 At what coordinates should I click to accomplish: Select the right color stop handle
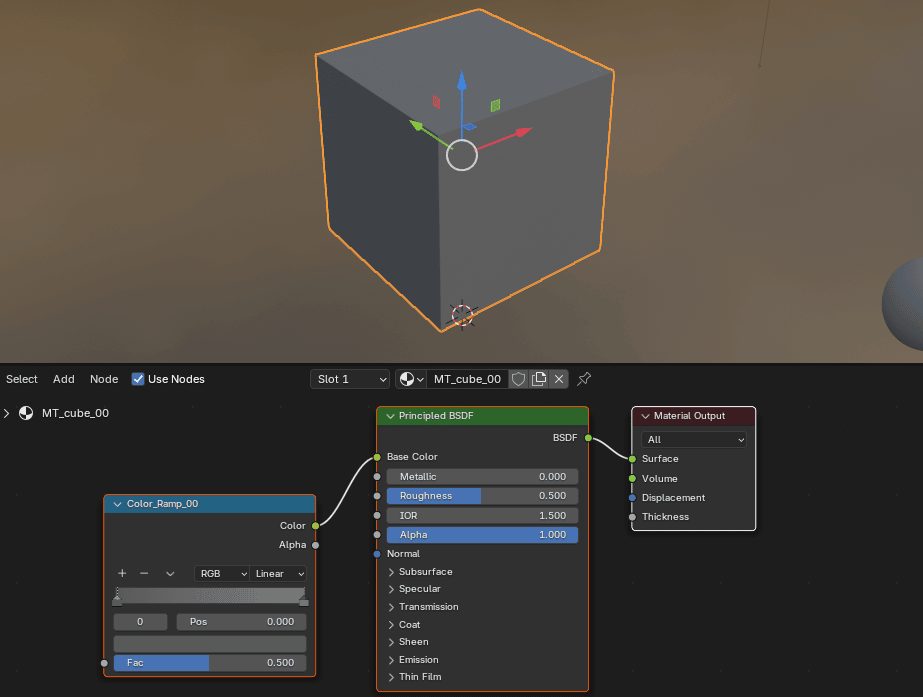click(x=304, y=600)
